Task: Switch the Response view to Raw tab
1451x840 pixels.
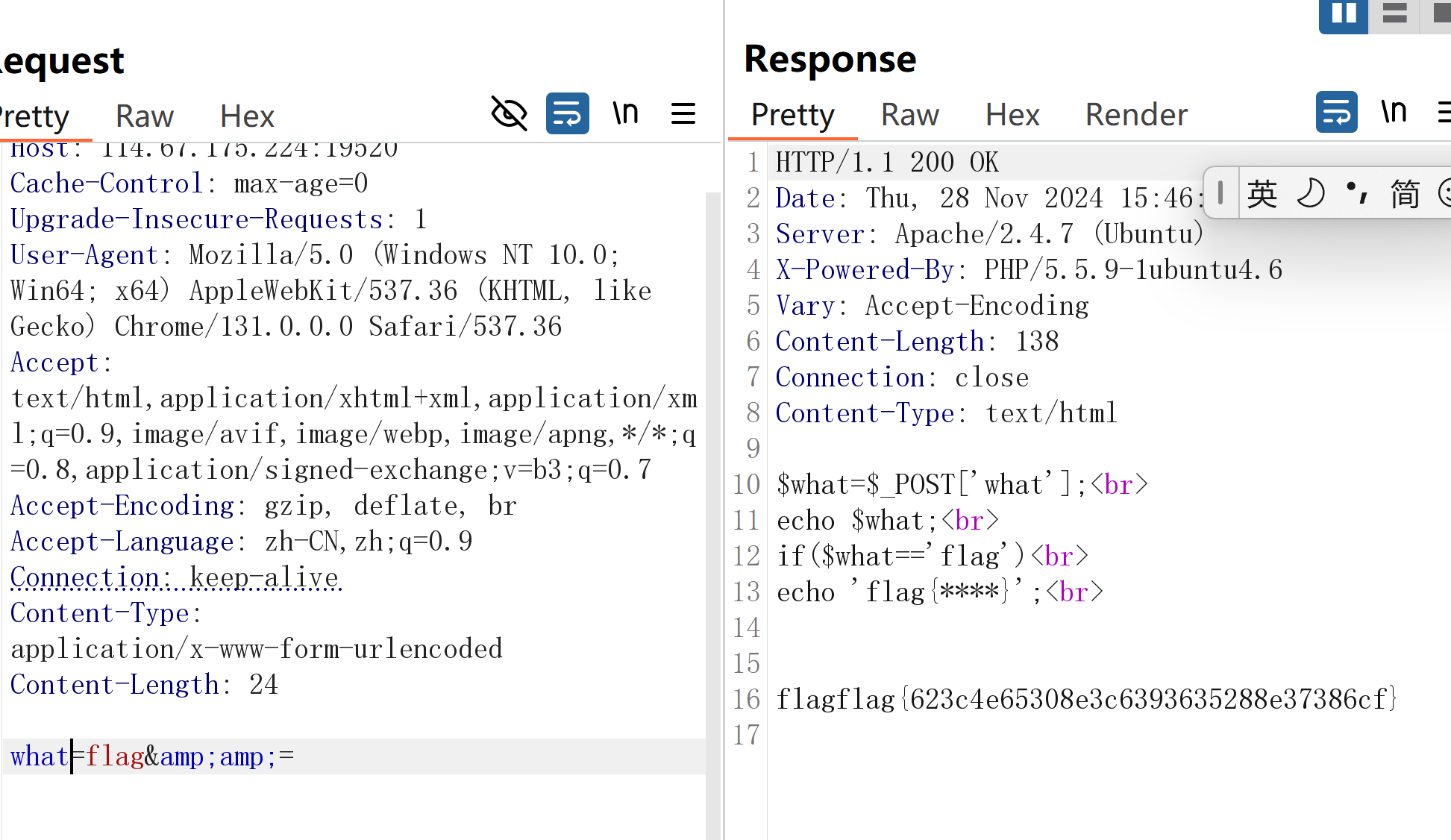Action: [909, 115]
